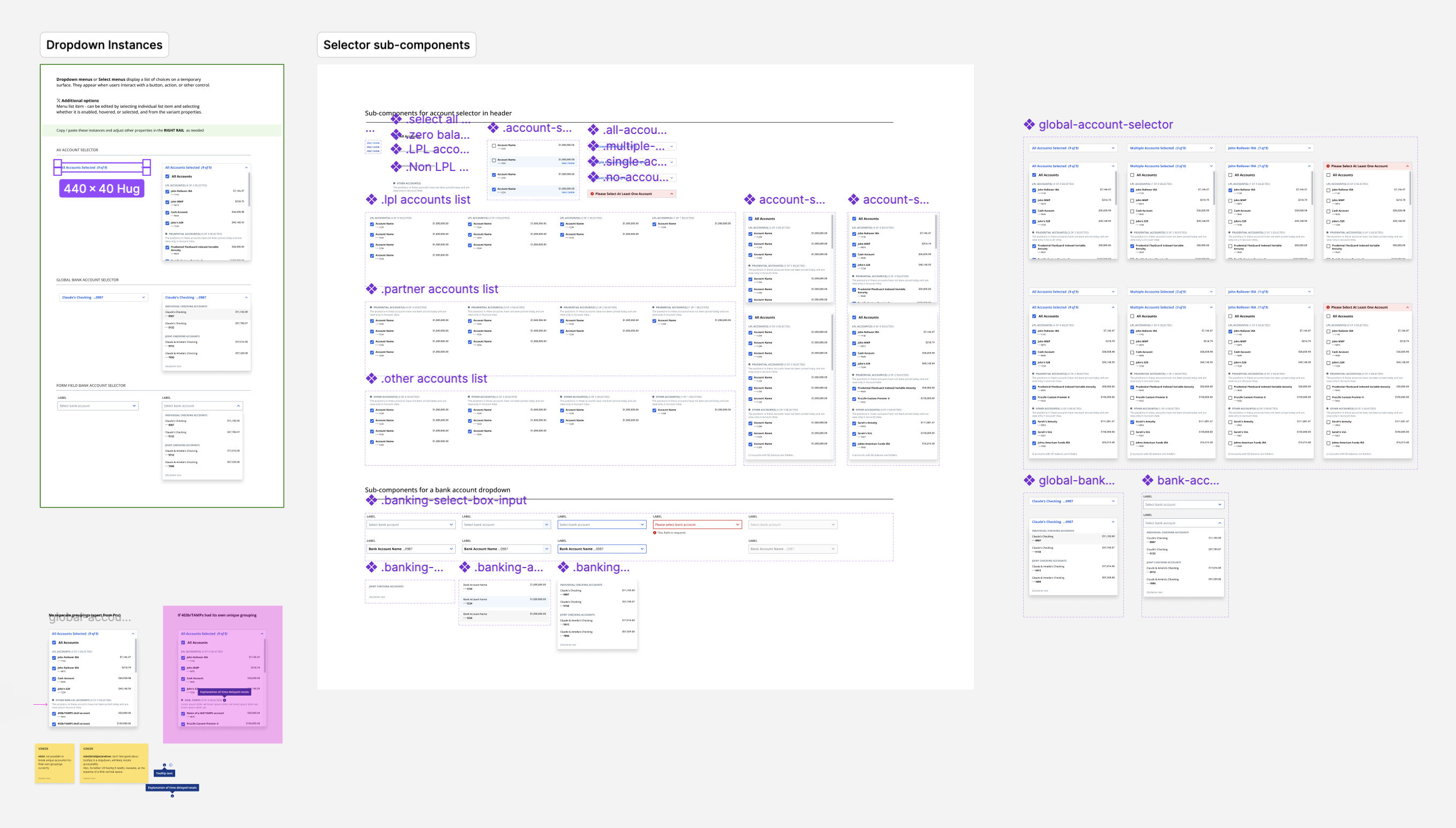This screenshot has height=828, width=1456.
Task: Click the .other accounts list component icon
Action: coord(371,379)
